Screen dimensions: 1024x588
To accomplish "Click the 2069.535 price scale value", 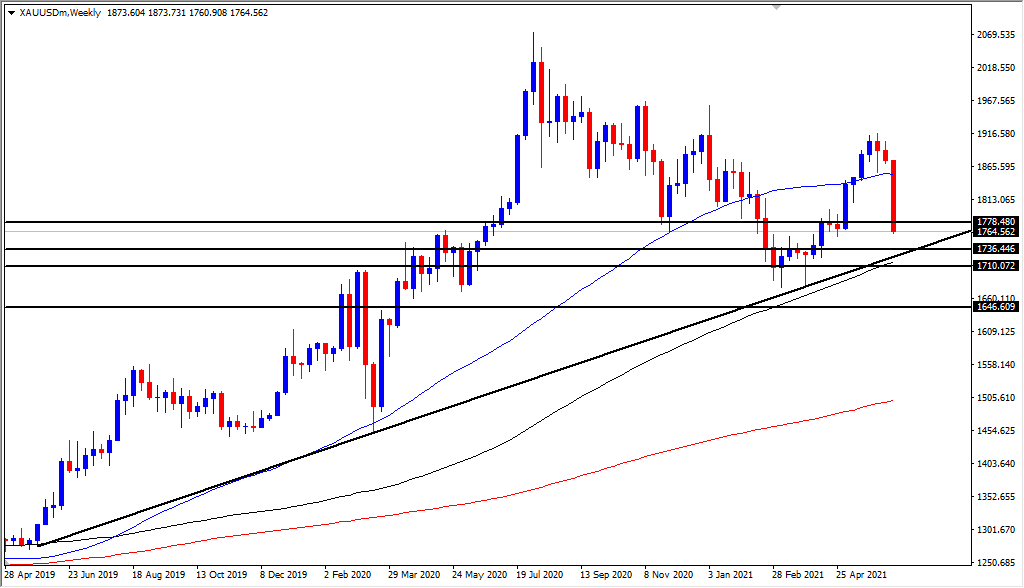I will (x=996, y=35).
